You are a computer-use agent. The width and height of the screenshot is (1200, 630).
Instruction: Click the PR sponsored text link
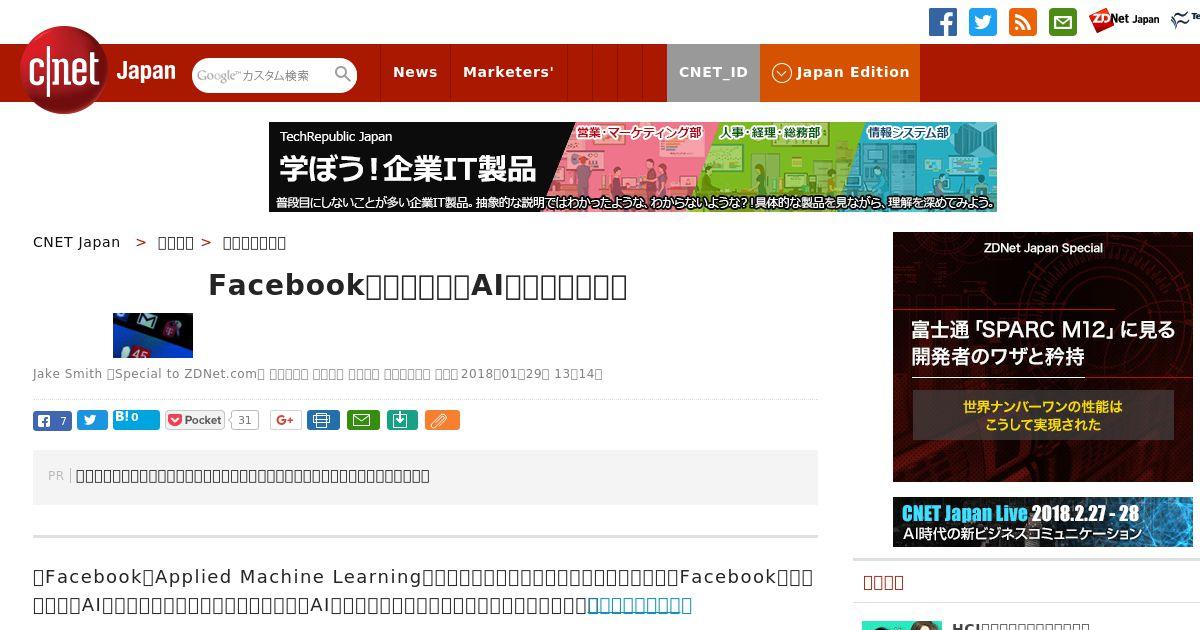(253, 476)
